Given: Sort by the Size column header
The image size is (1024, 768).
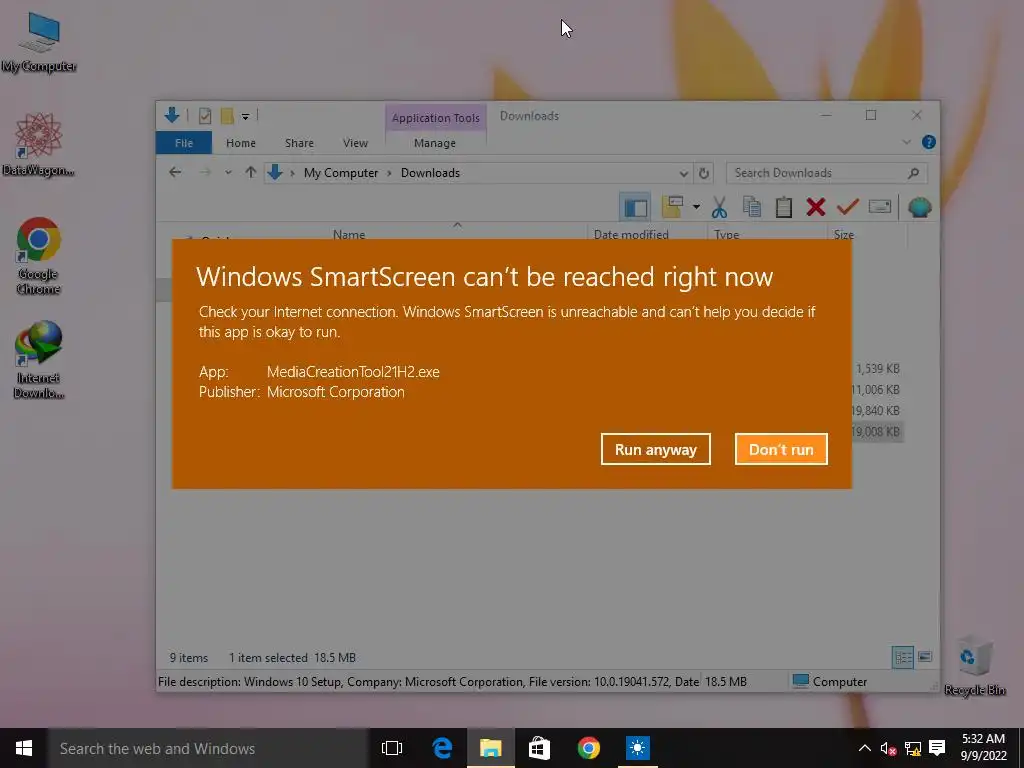Looking at the screenshot, I should click(844, 234).
